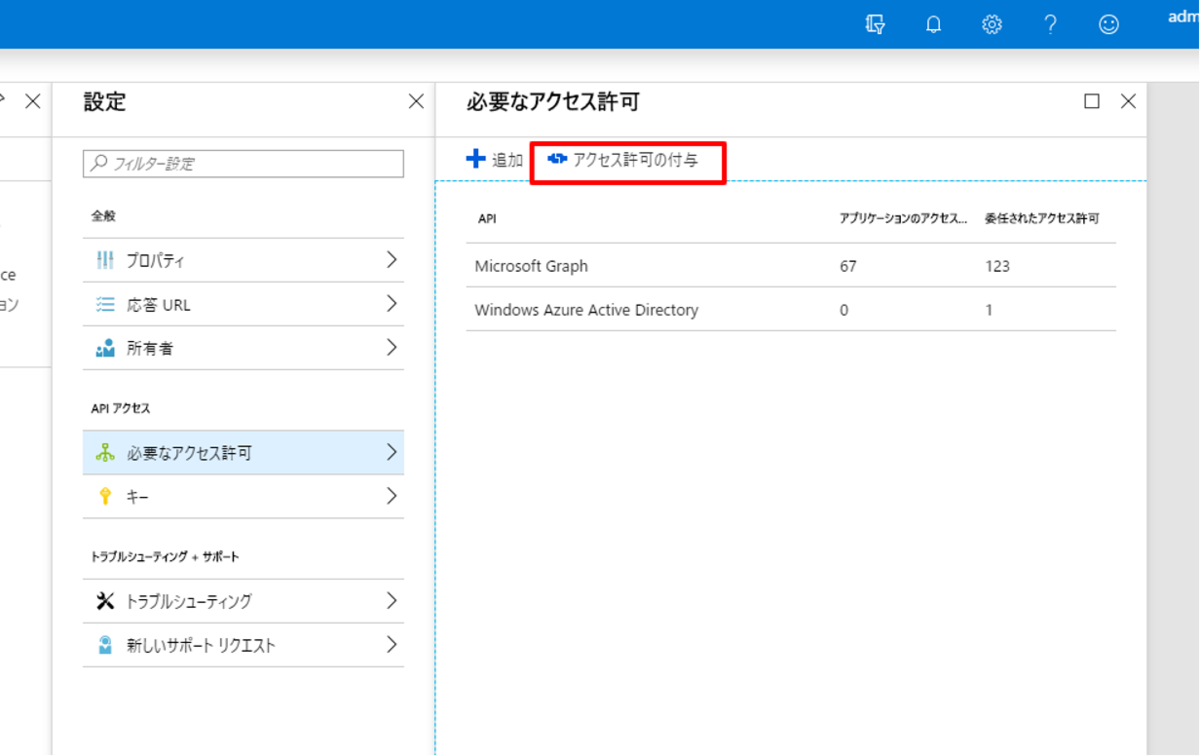The width and height of the screenshot is (1200, 756).
Task: Open the キー settings item
Action: click(243, 497)
